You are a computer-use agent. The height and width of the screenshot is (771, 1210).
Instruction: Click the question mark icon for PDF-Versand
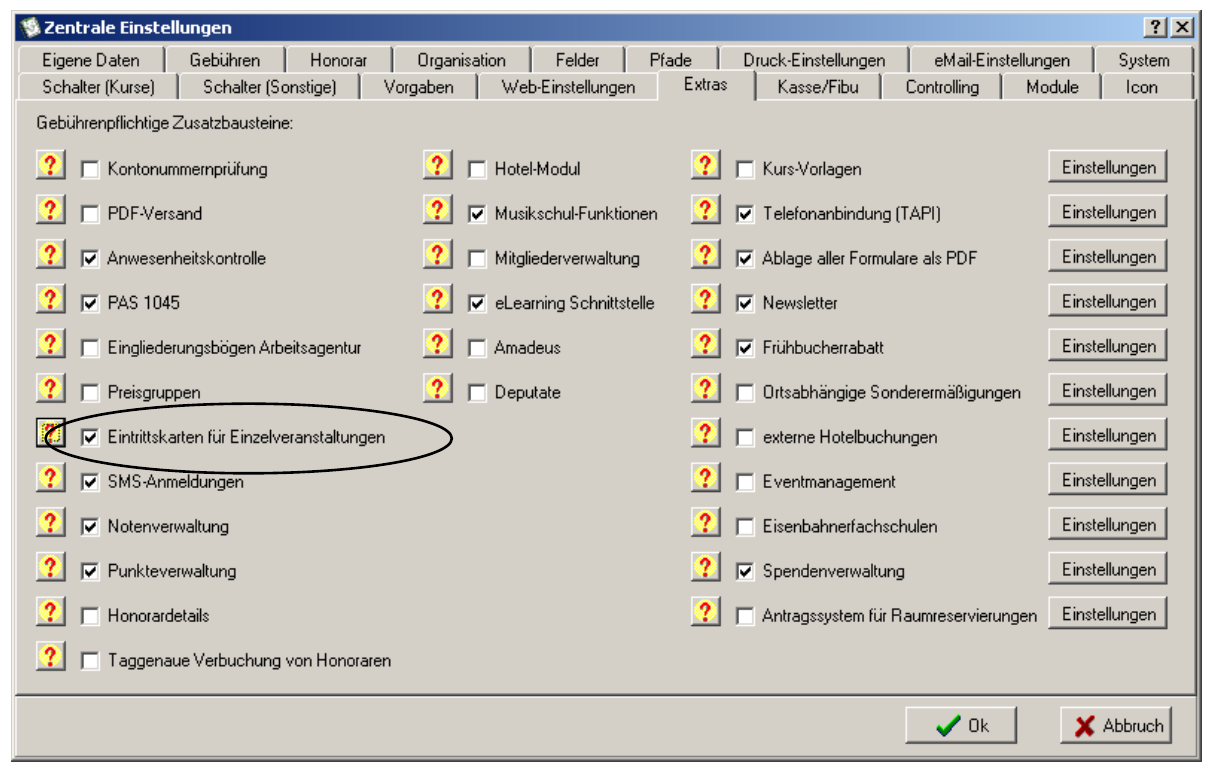tap(50, 210)
